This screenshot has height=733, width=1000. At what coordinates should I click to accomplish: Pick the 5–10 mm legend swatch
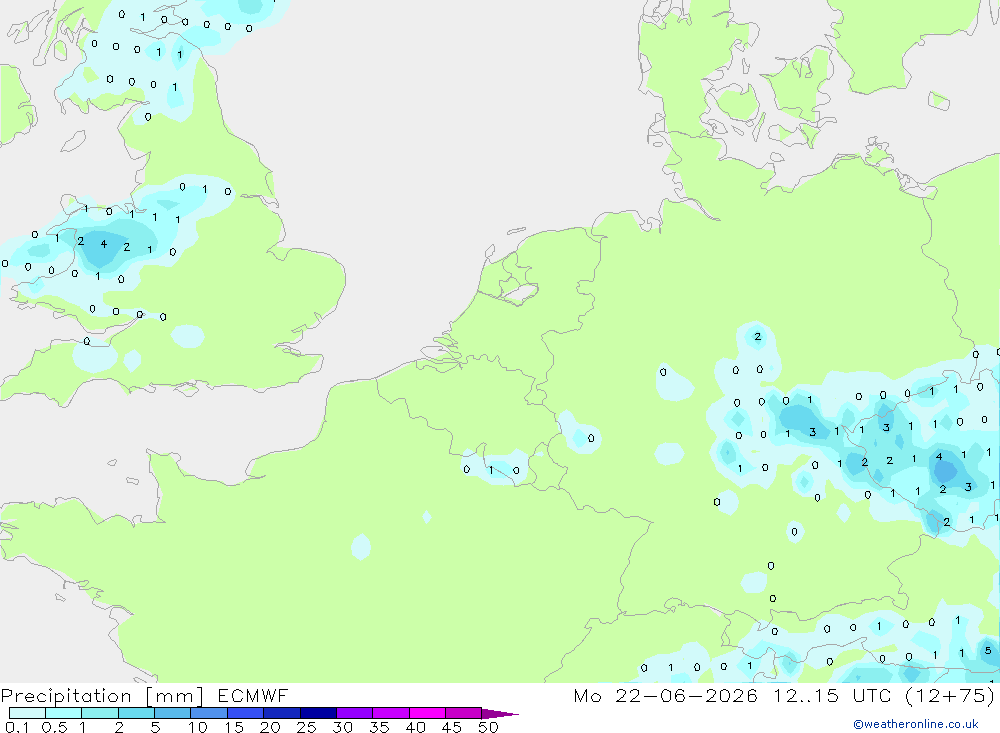(x=172, y=713)
